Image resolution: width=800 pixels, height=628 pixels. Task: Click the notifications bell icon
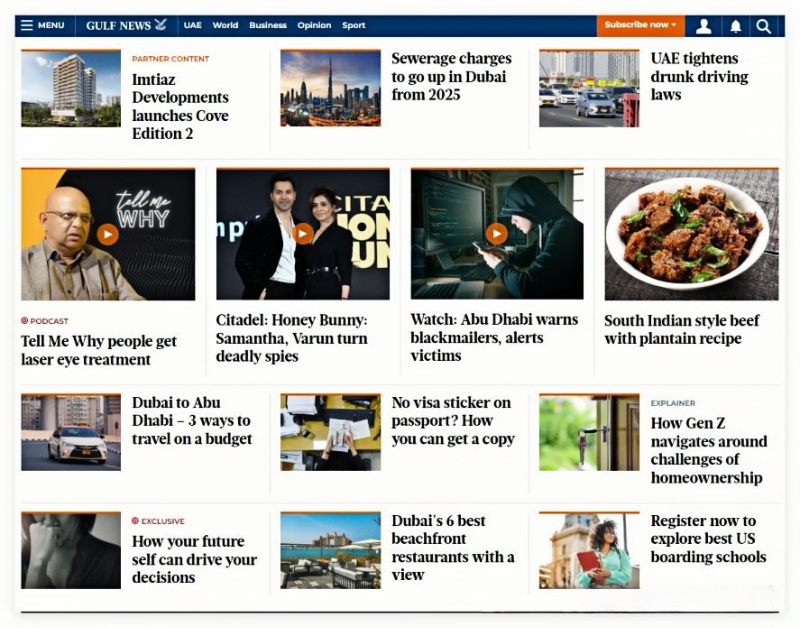point(735,26)
